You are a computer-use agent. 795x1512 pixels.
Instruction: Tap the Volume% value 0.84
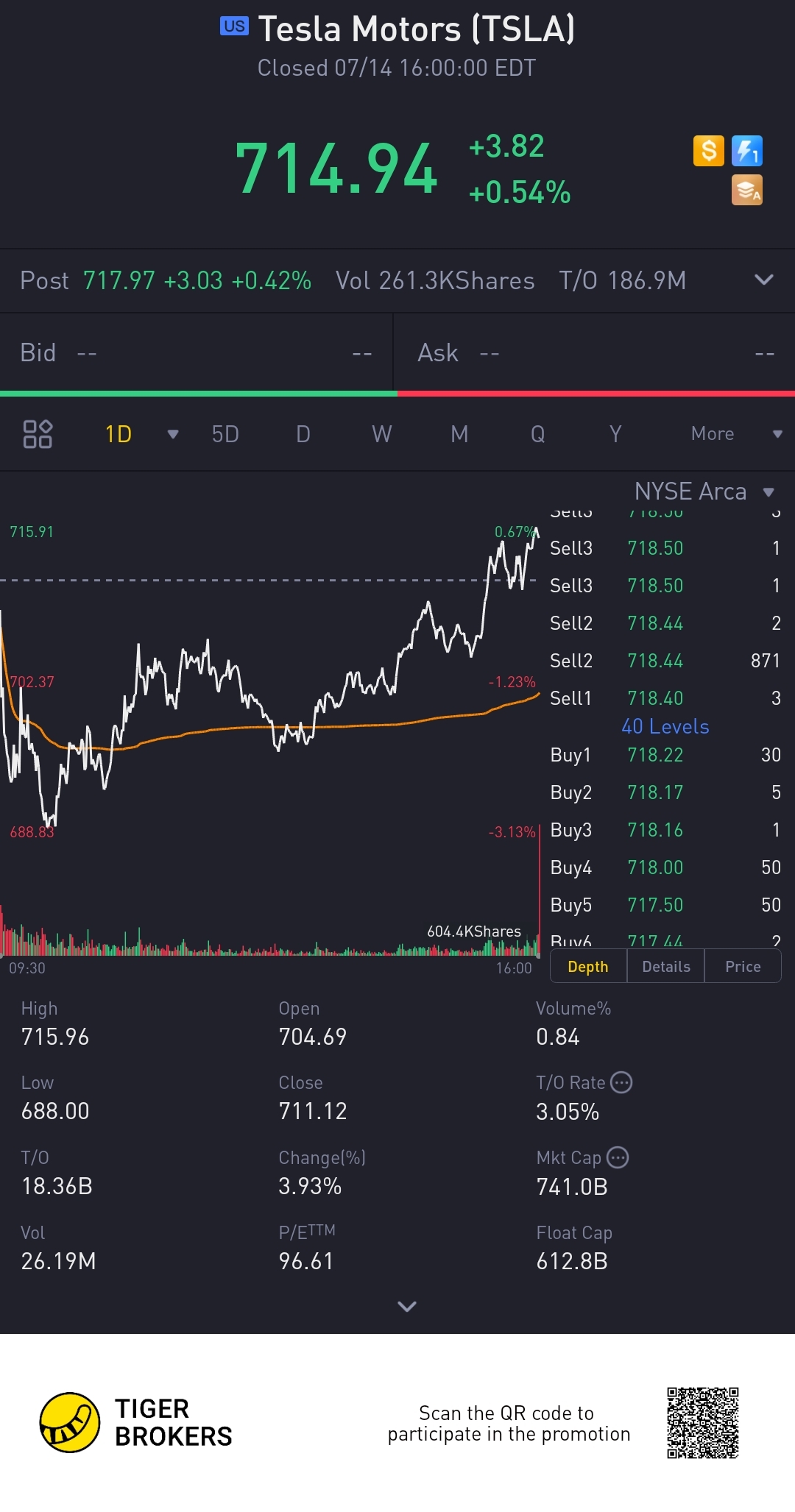pos(558,1037)
